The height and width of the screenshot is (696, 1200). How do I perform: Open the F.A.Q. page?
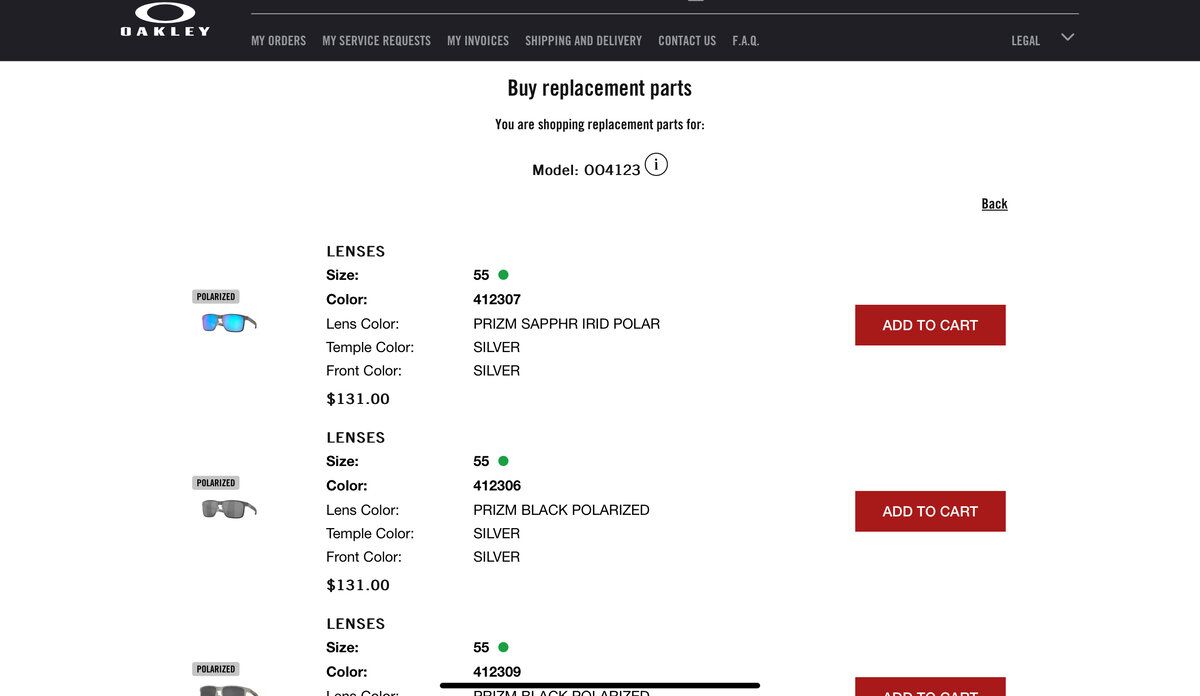pyautogui.click(x=745, y=41)
